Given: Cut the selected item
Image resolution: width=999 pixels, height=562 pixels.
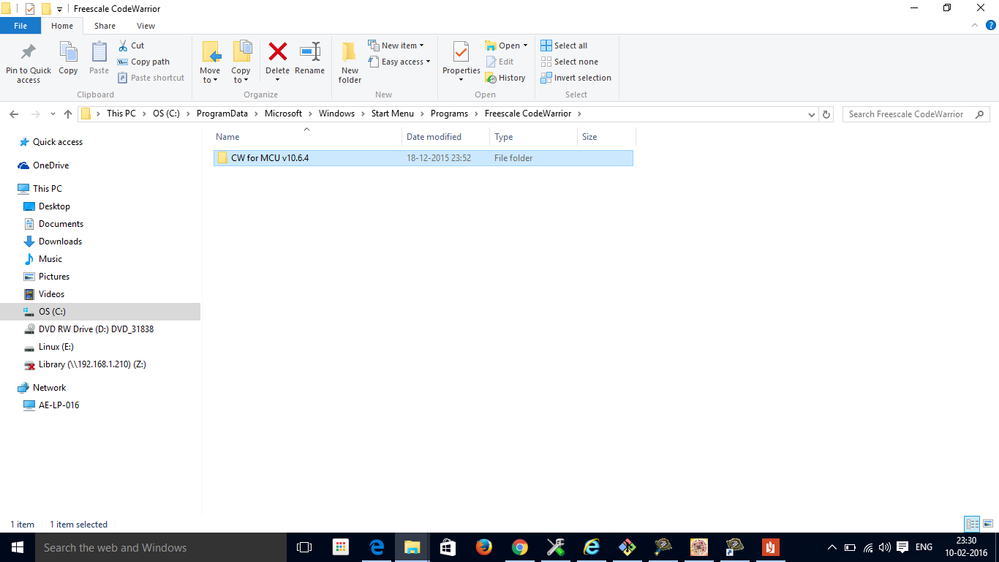Looking at the screenshot, I should point(131,46).
